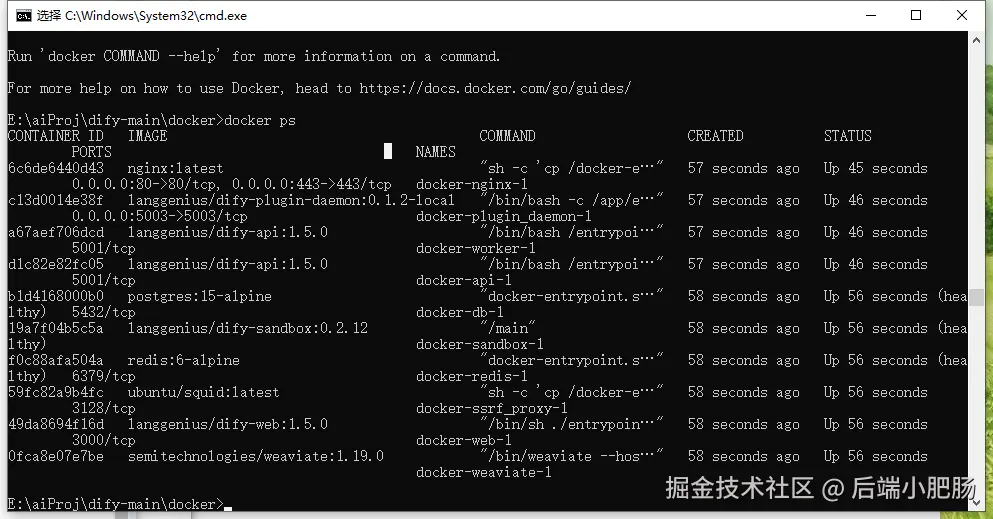The image size is (993, 519).
Task: Click the docker-weaviate-1 container name
Action: pyautogui.click(x=483, y=473)
